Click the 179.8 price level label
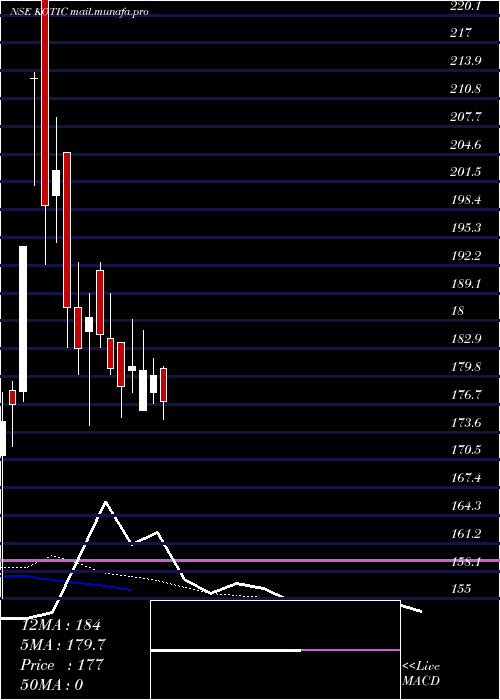This screenshot has width=500, height=700. point(465,367)
